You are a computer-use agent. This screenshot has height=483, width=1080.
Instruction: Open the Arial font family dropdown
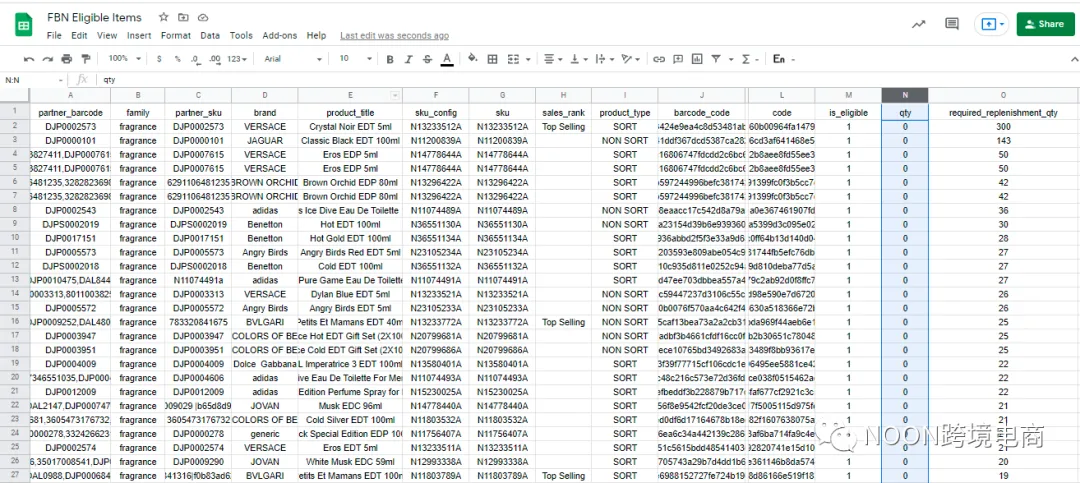pyautogui.click(x=290, y=59)
